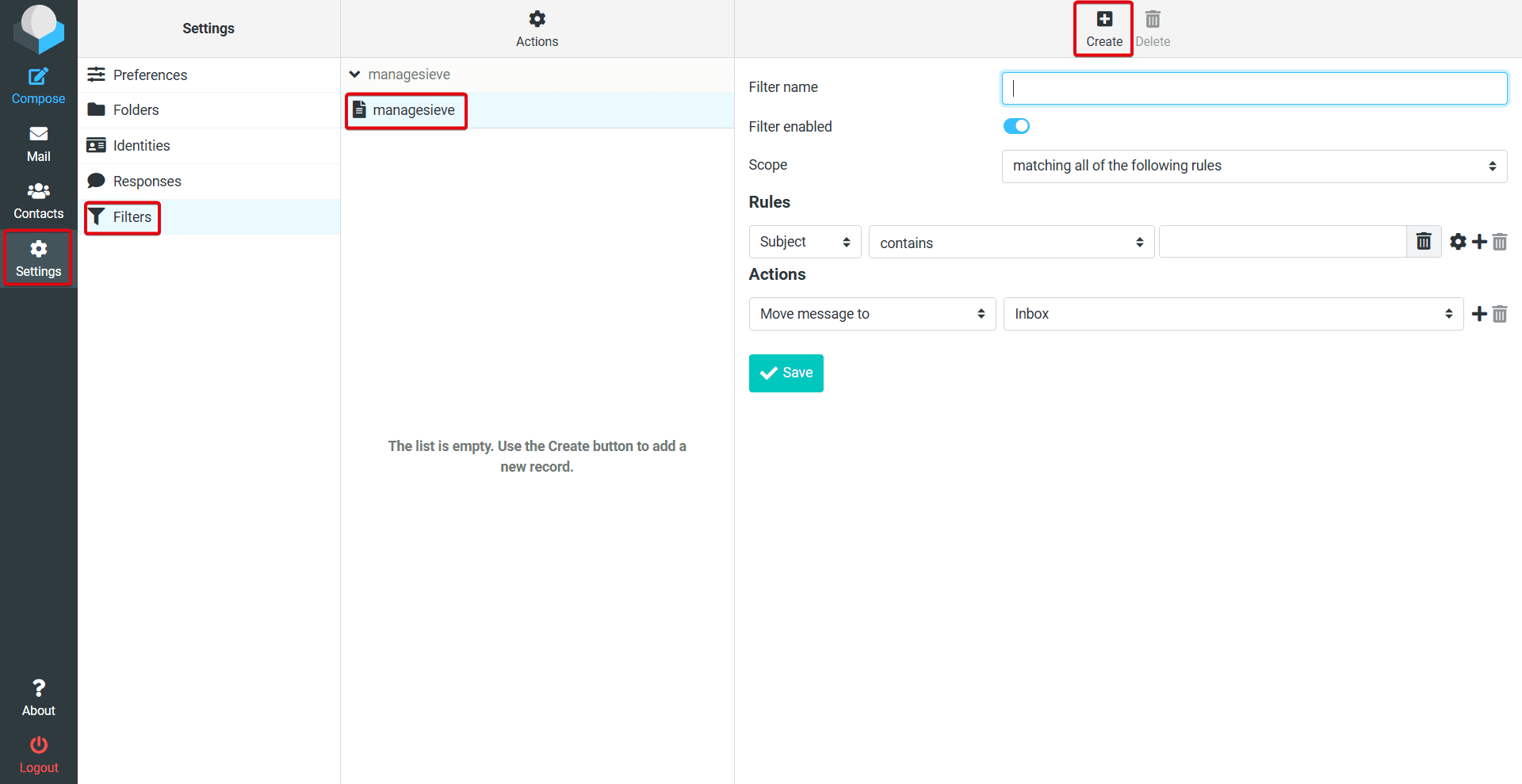
Task: Collapse the managesieve filter set
Action: pos(355,74)
